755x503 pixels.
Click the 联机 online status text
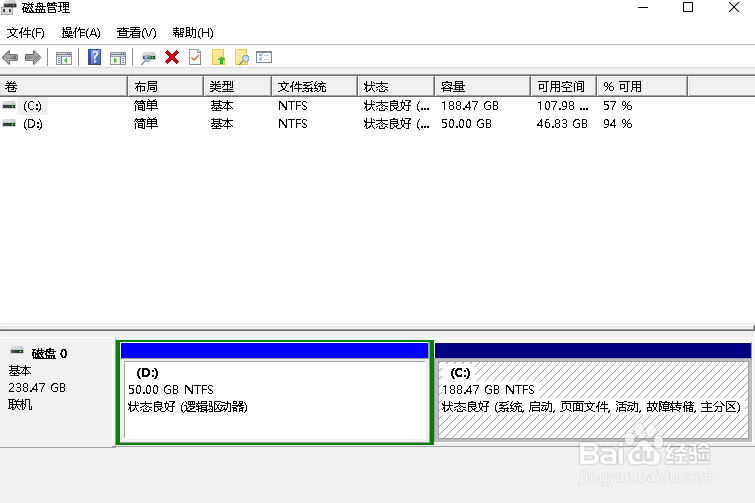point(20,405)
